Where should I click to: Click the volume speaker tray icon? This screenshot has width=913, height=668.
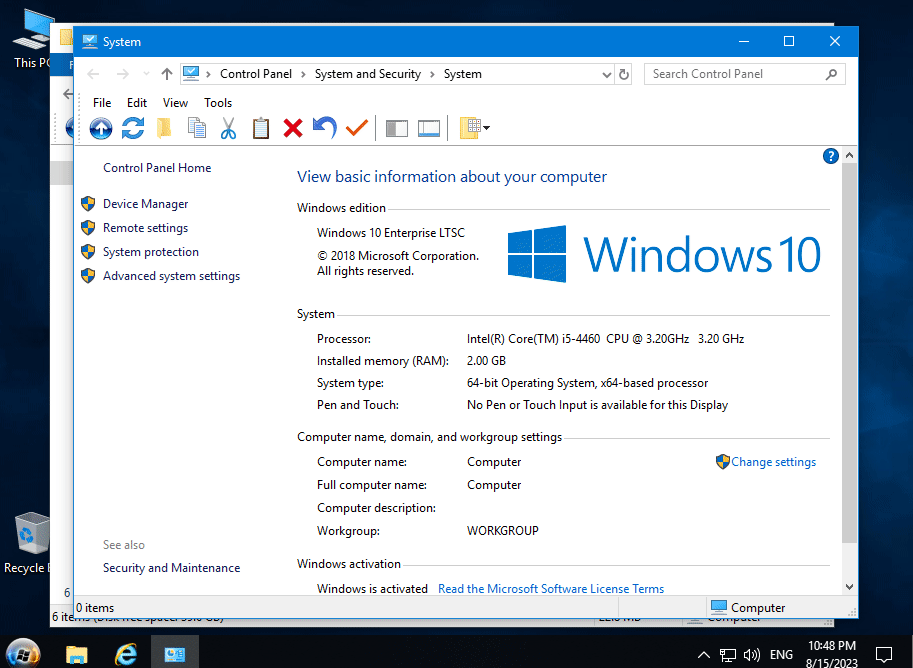[x=752, y=655]
